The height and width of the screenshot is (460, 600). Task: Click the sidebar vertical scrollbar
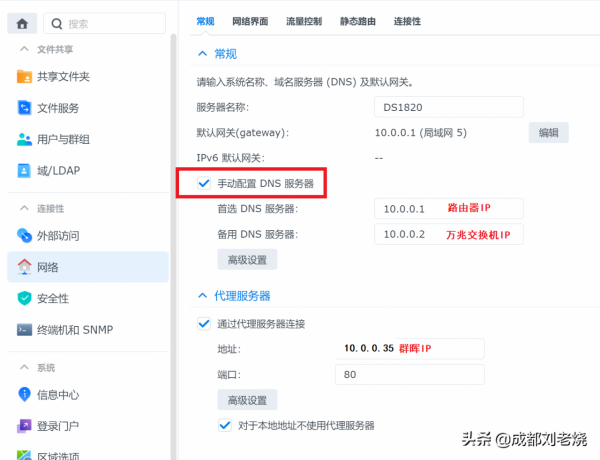(173, 247)
